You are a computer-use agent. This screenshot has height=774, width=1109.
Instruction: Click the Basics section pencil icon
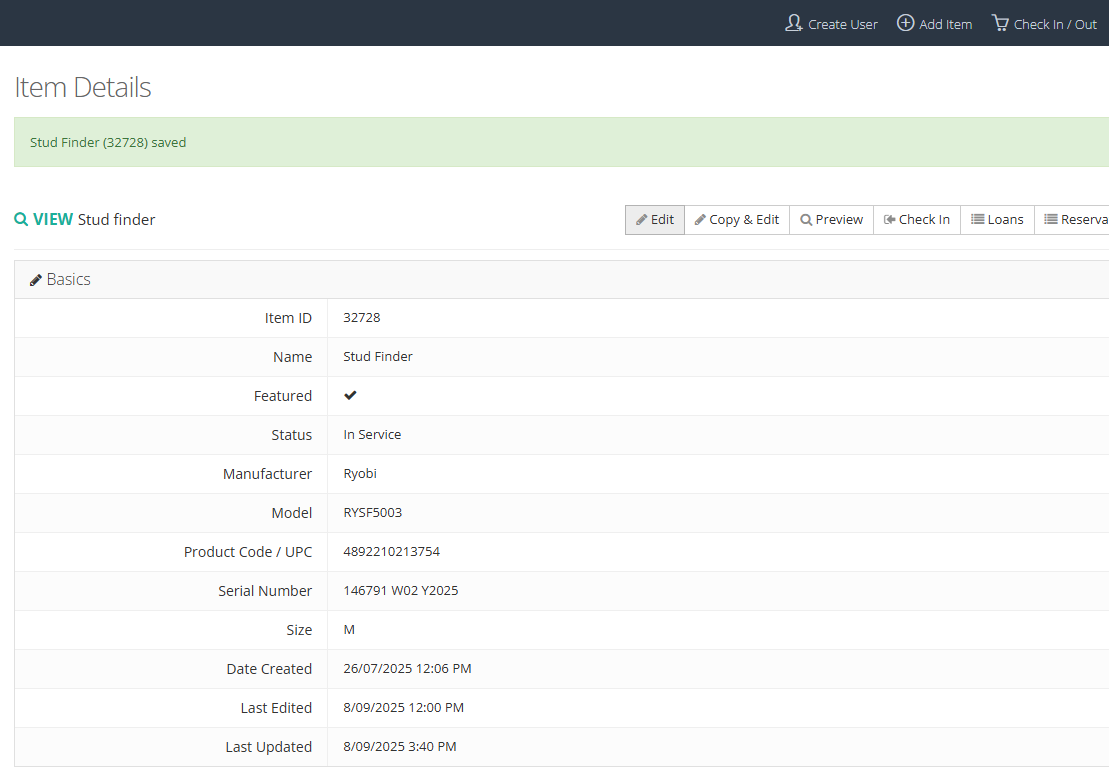35,280
